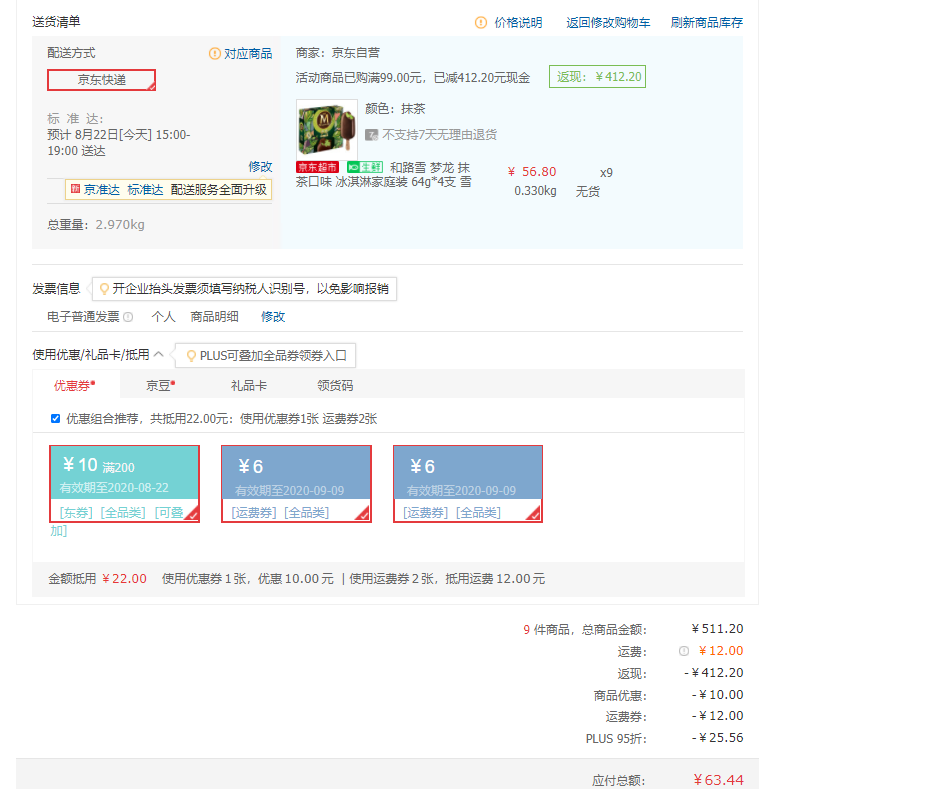Toggle the last ¥6 freight coupon card
Viewport: 952px width, 789px height.
pyautogui.click(x=468, y=484)
